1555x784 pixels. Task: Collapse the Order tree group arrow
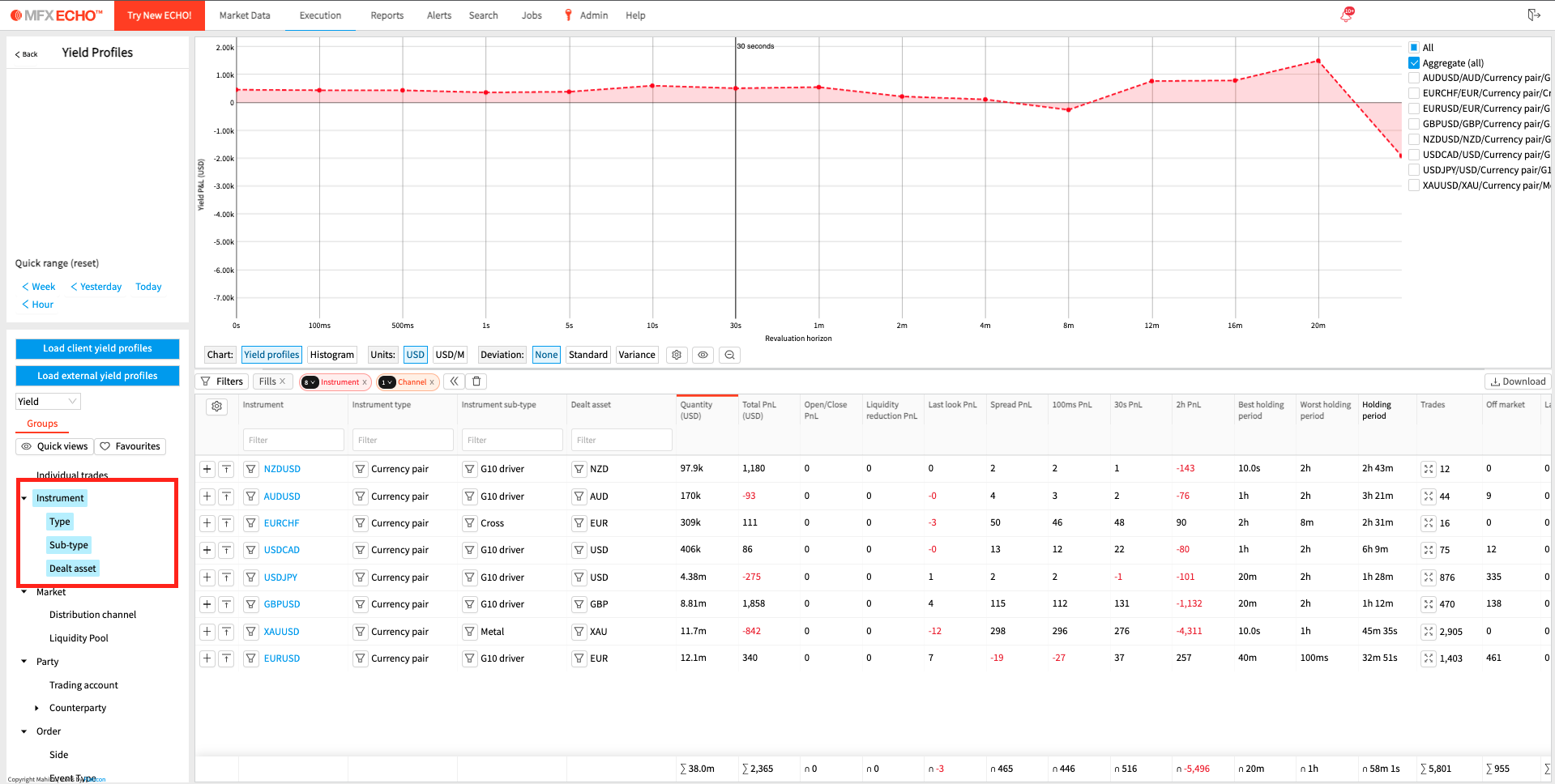click(24, 731)
